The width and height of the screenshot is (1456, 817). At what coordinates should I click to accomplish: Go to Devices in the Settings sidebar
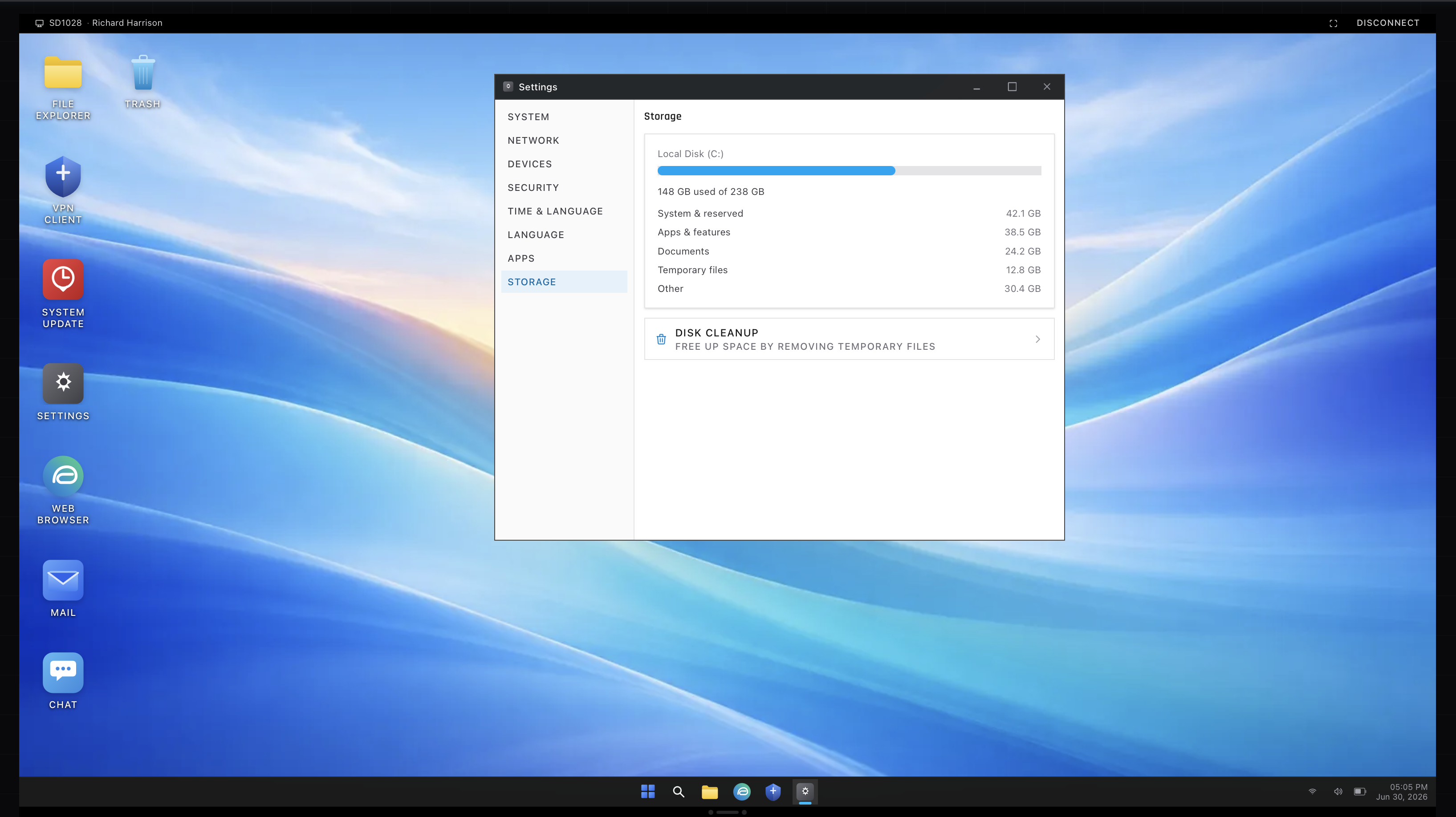[564, 164]
